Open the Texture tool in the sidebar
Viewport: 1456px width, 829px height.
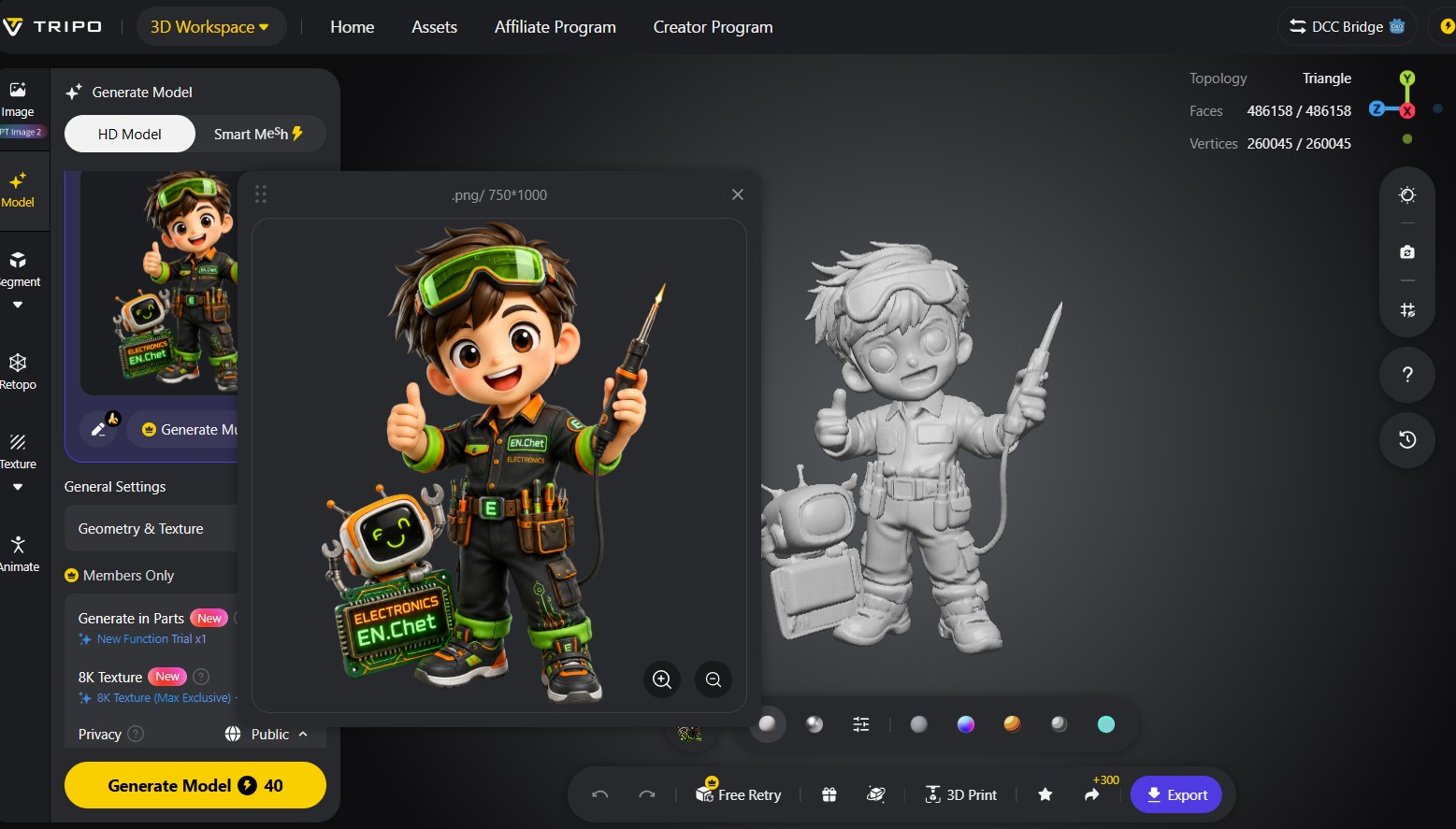(18, 450)
